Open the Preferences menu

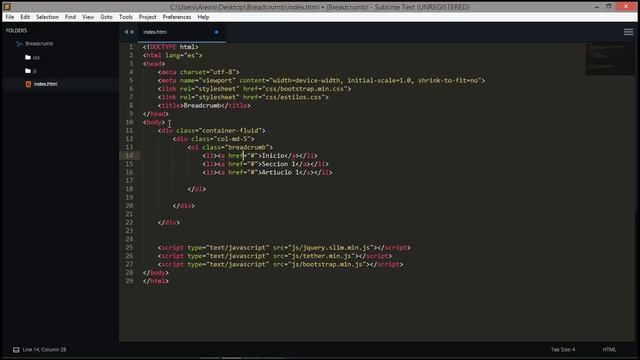click(177, 17)
